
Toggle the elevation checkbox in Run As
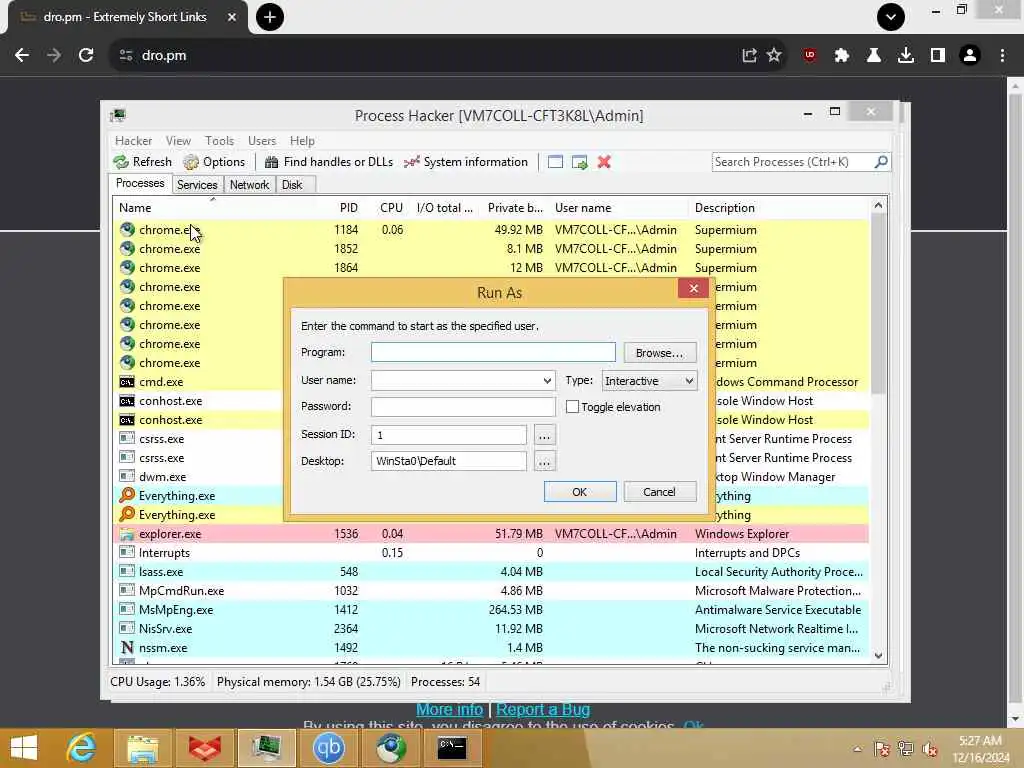pyautogui.click(x=572, y=407)
